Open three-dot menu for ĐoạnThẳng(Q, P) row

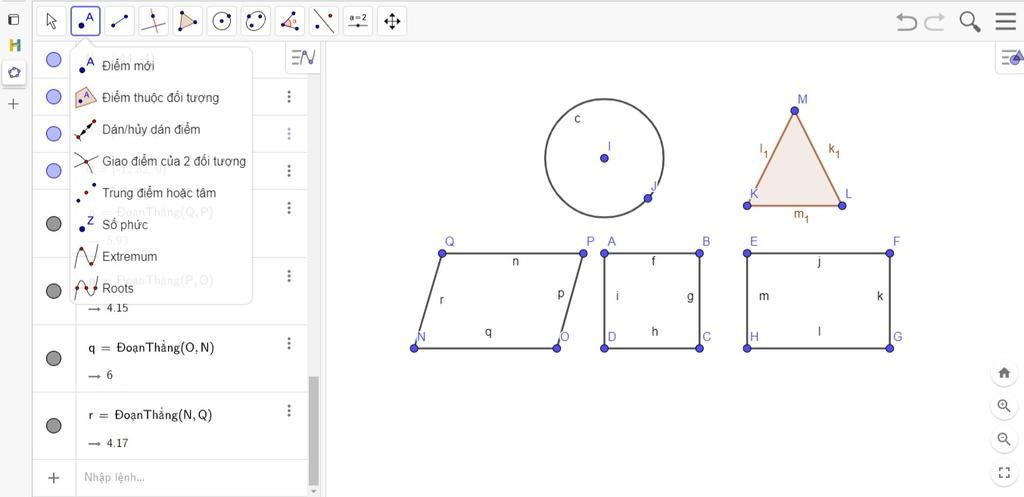click(x=289, y=208)
